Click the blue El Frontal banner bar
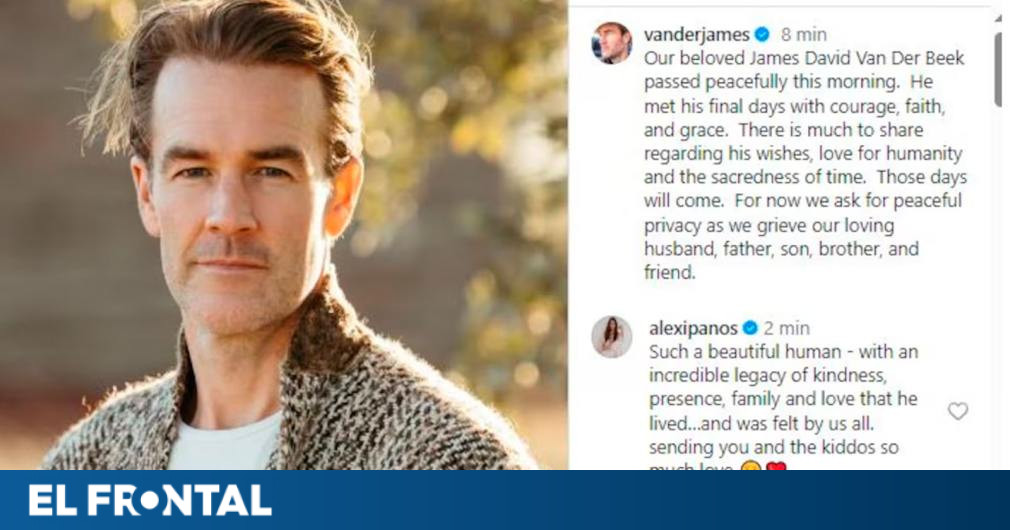The image size is (1010, 530). 505,500
